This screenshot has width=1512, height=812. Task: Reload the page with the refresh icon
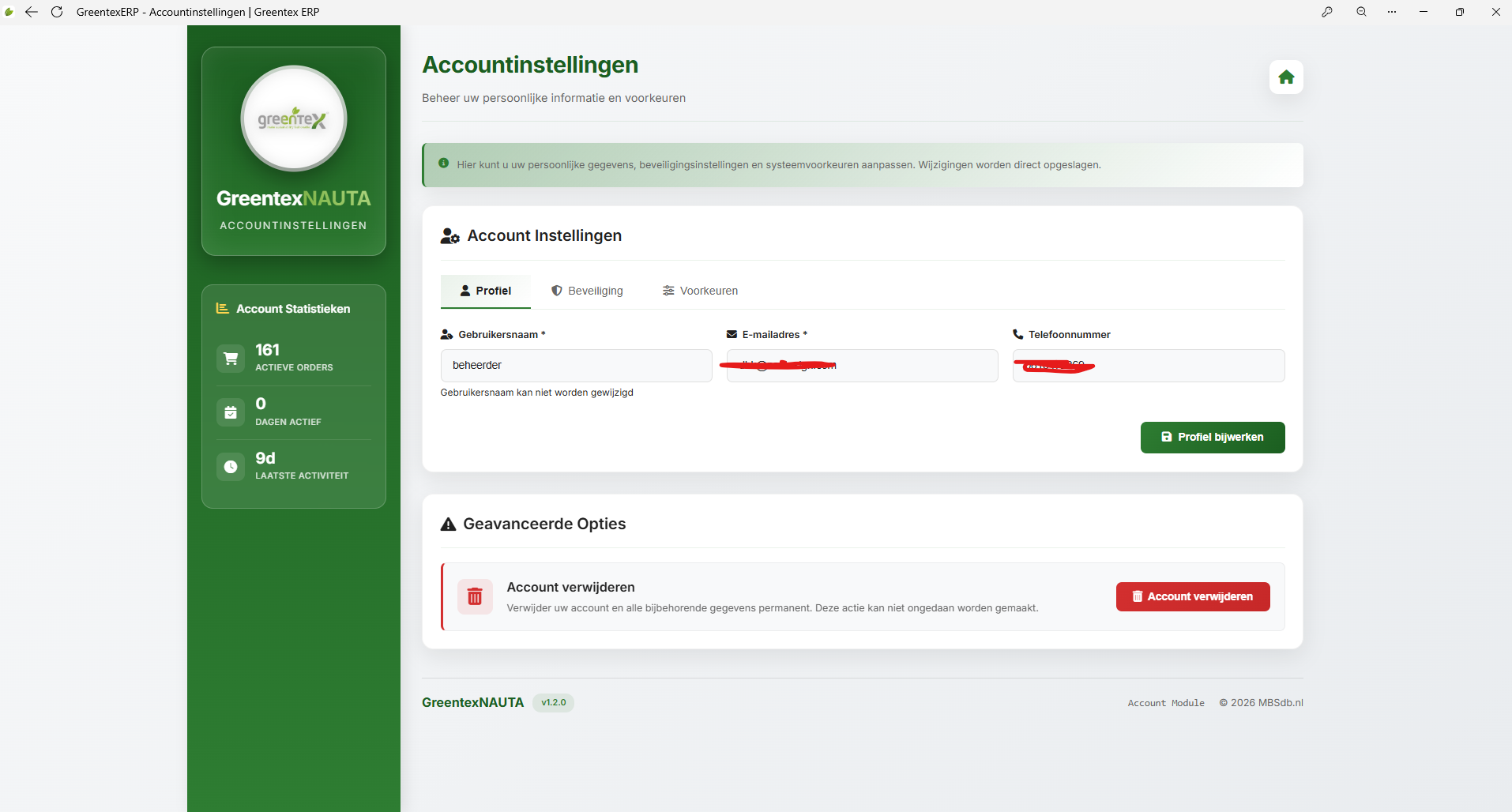[57, 12]
